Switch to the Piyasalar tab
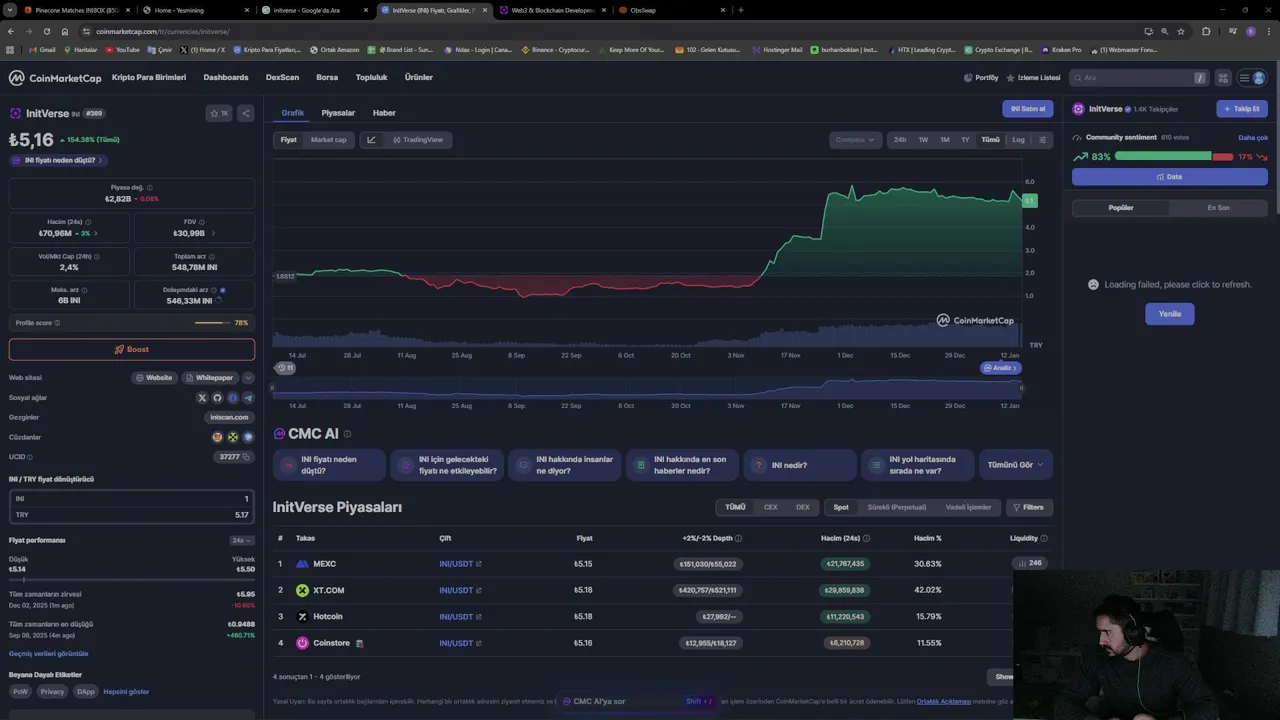This screenshot has width=1280, height=720. [338, 113]
